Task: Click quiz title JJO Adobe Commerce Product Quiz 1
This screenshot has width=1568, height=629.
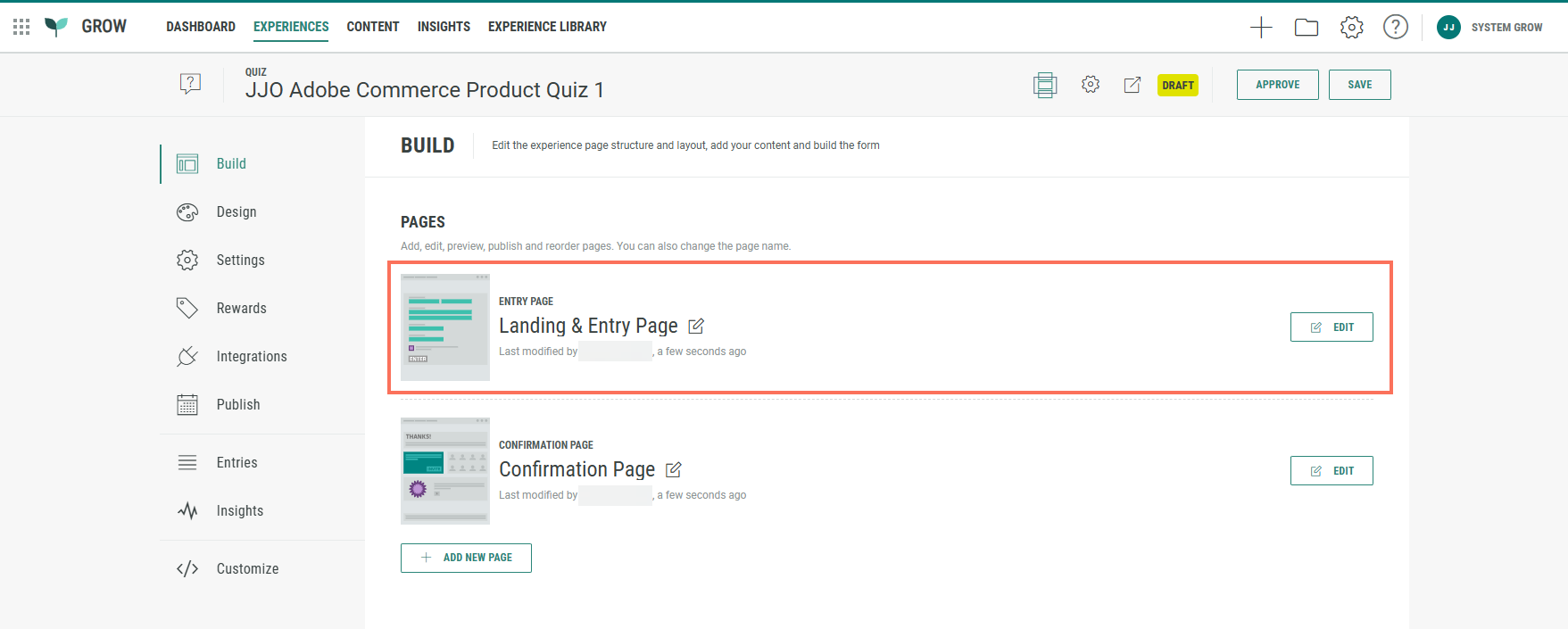Action: coord(425,90)
